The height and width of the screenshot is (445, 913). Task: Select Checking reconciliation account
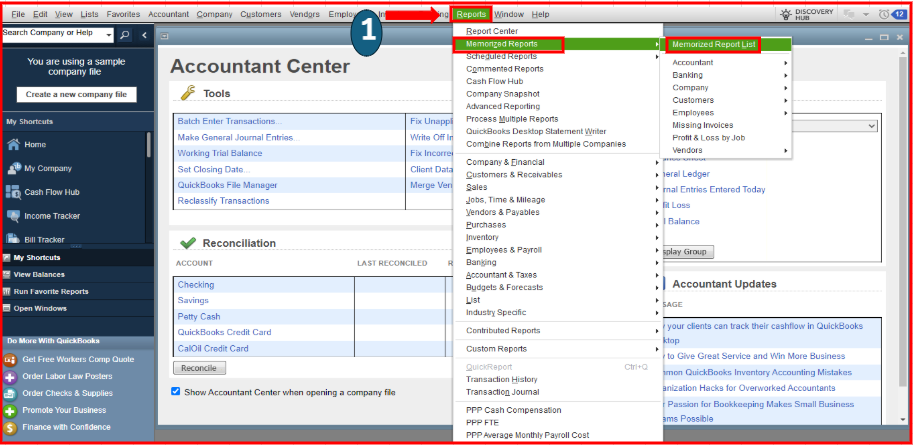coord(196,285)
